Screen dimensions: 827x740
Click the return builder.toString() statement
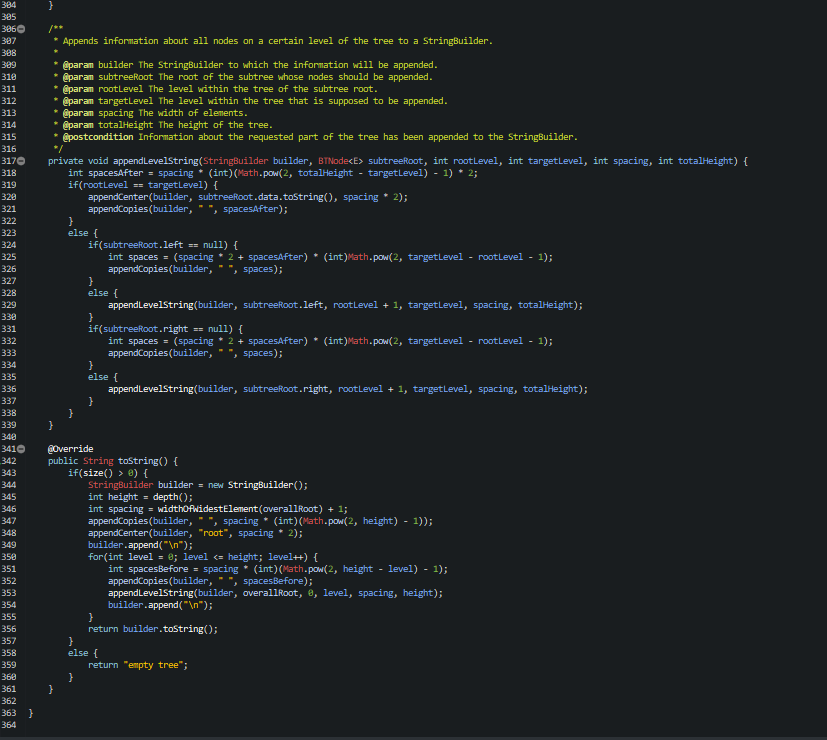tap(150, 628)
